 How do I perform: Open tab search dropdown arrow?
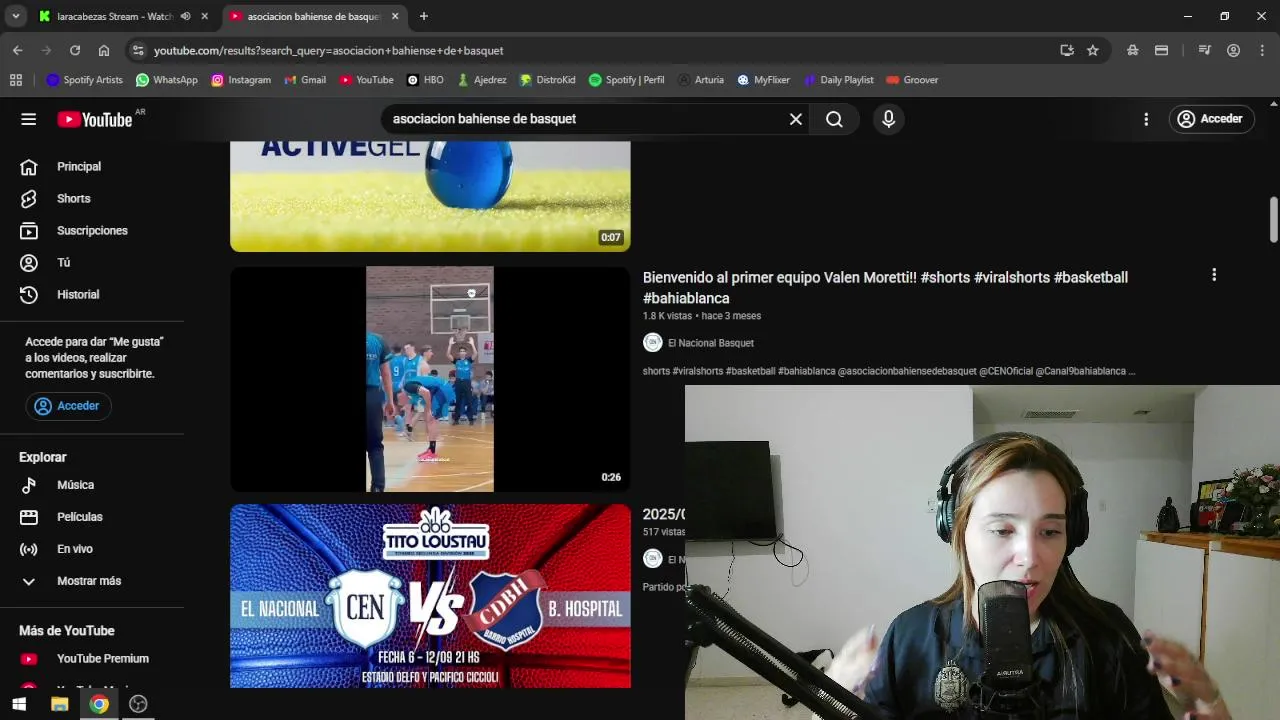pyautogui.click(x=15, y=17)
